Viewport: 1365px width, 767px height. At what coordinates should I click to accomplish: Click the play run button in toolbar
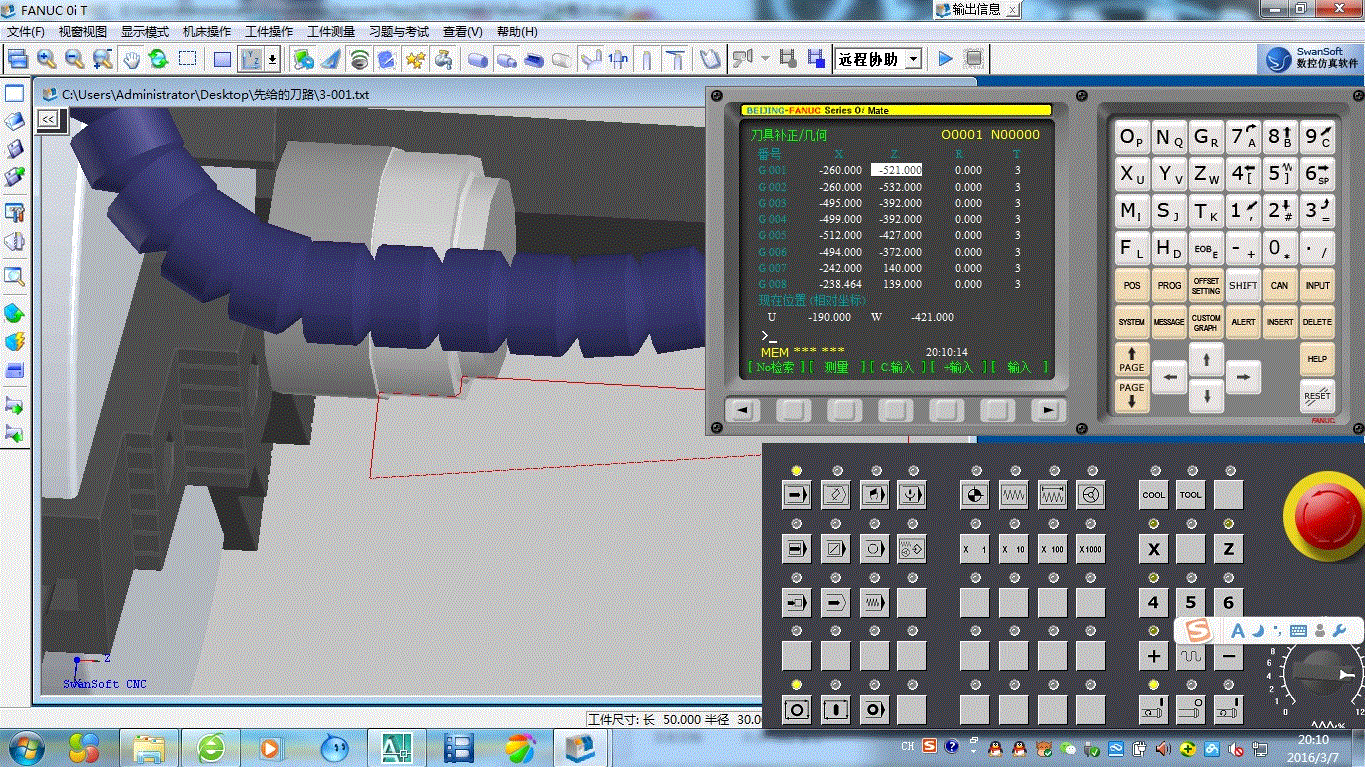click(945, 59)
